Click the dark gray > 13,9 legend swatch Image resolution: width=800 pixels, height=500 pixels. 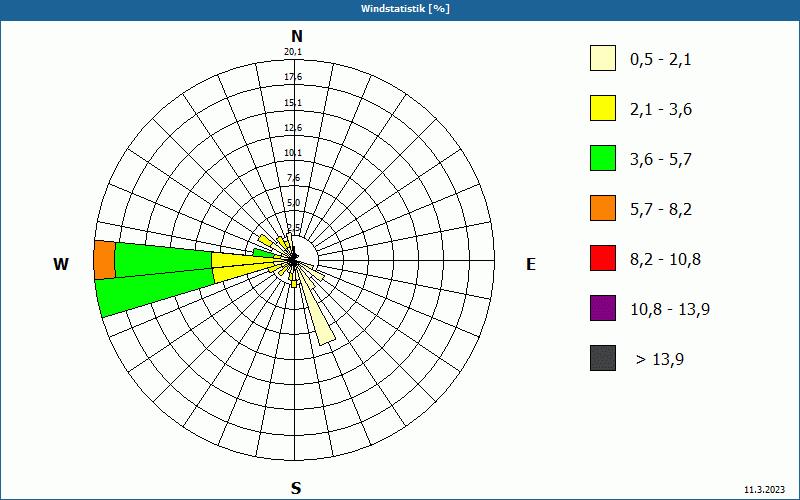pos(603,358)
